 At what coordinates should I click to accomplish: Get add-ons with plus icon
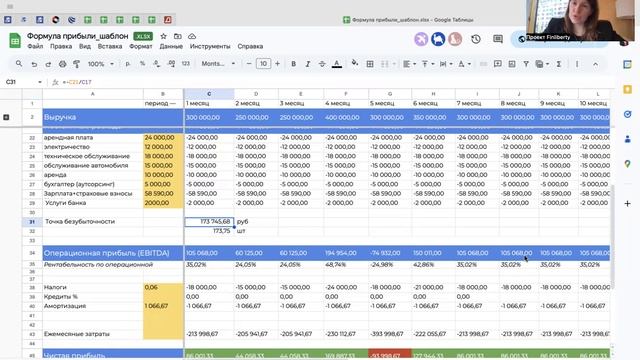(627, 203)
